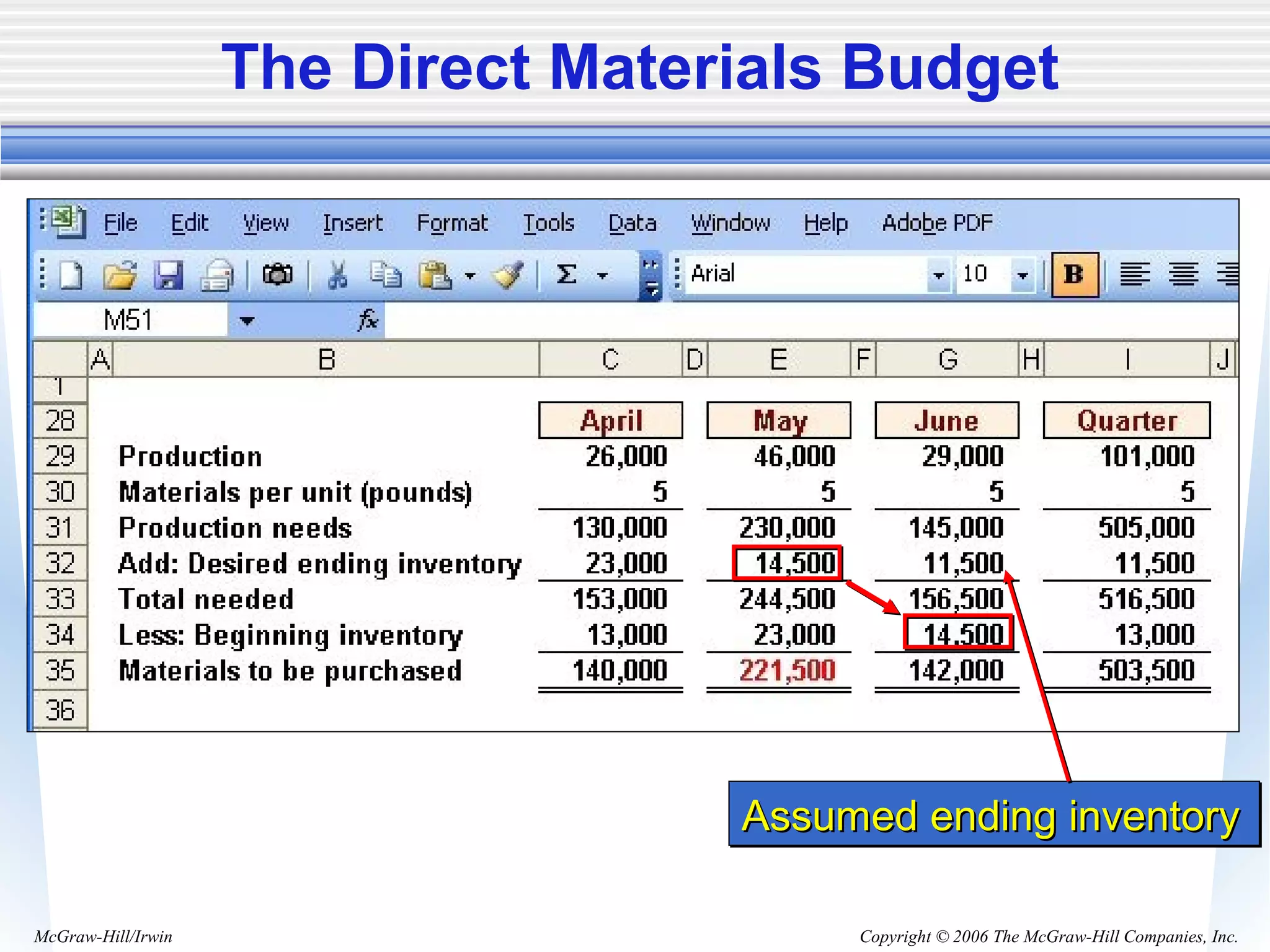Select the Format Painter brush icon
Screen dimensions: 1270x952
(508, 275)
